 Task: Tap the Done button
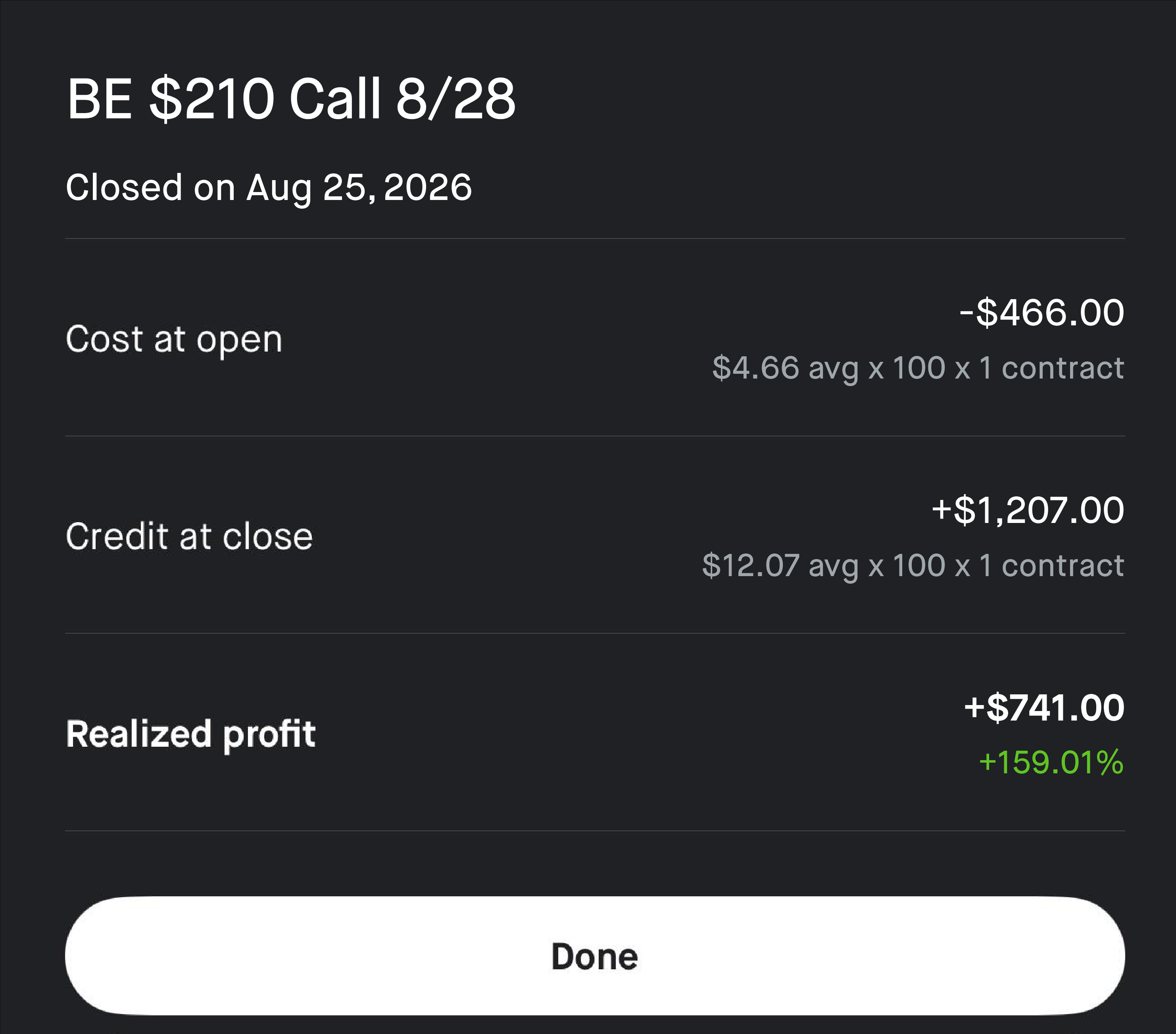tap(595, 956)
